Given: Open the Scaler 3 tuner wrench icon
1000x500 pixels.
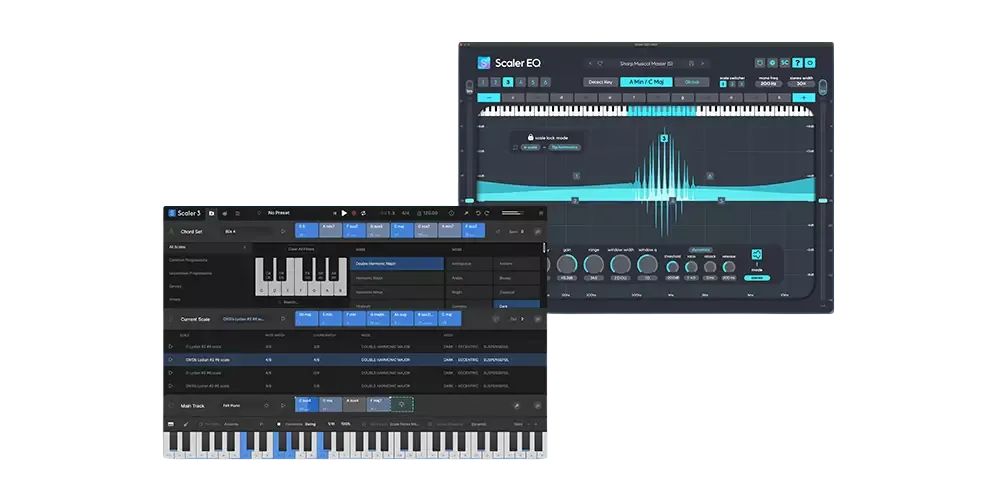Looking at the screenshot, I should tap(466, 213).
